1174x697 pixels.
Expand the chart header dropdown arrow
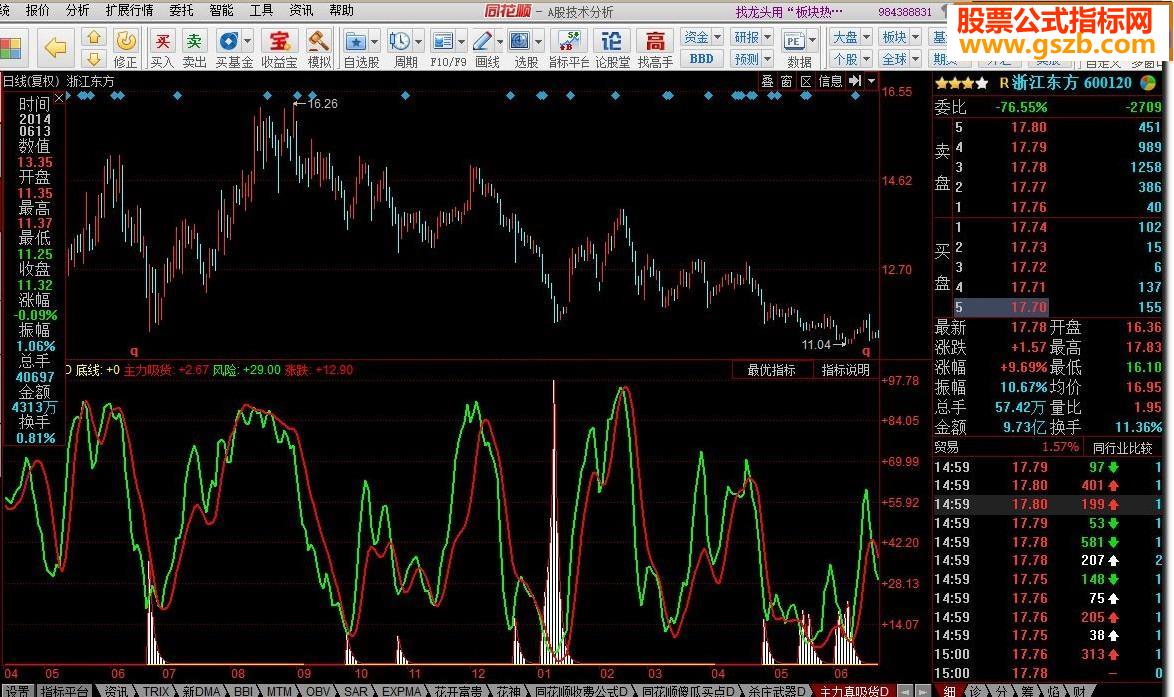pos(871,81)
